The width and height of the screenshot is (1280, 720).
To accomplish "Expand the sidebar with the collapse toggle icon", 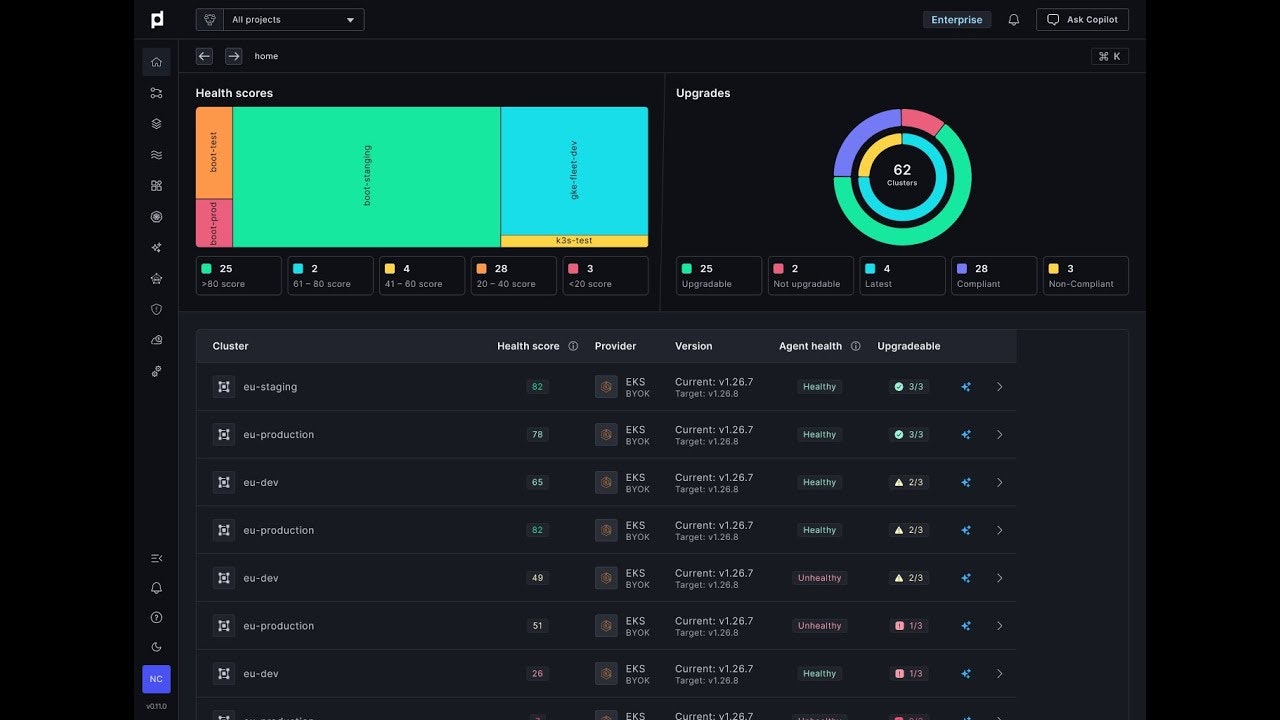I will (156, 558).
